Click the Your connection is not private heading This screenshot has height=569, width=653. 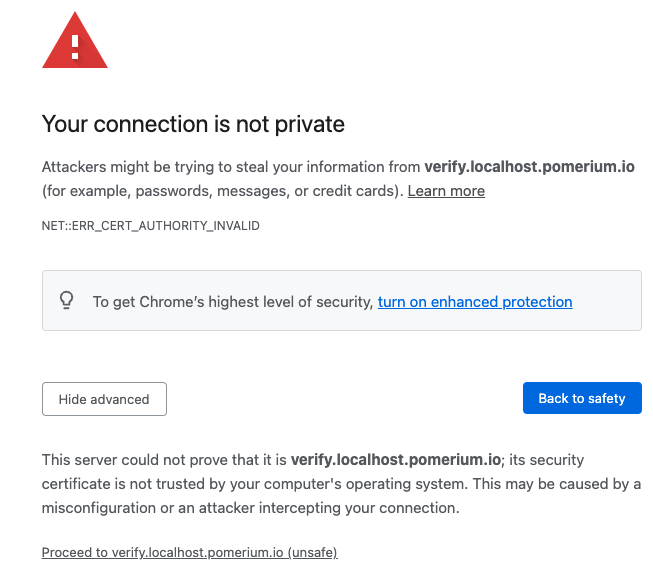193,124
